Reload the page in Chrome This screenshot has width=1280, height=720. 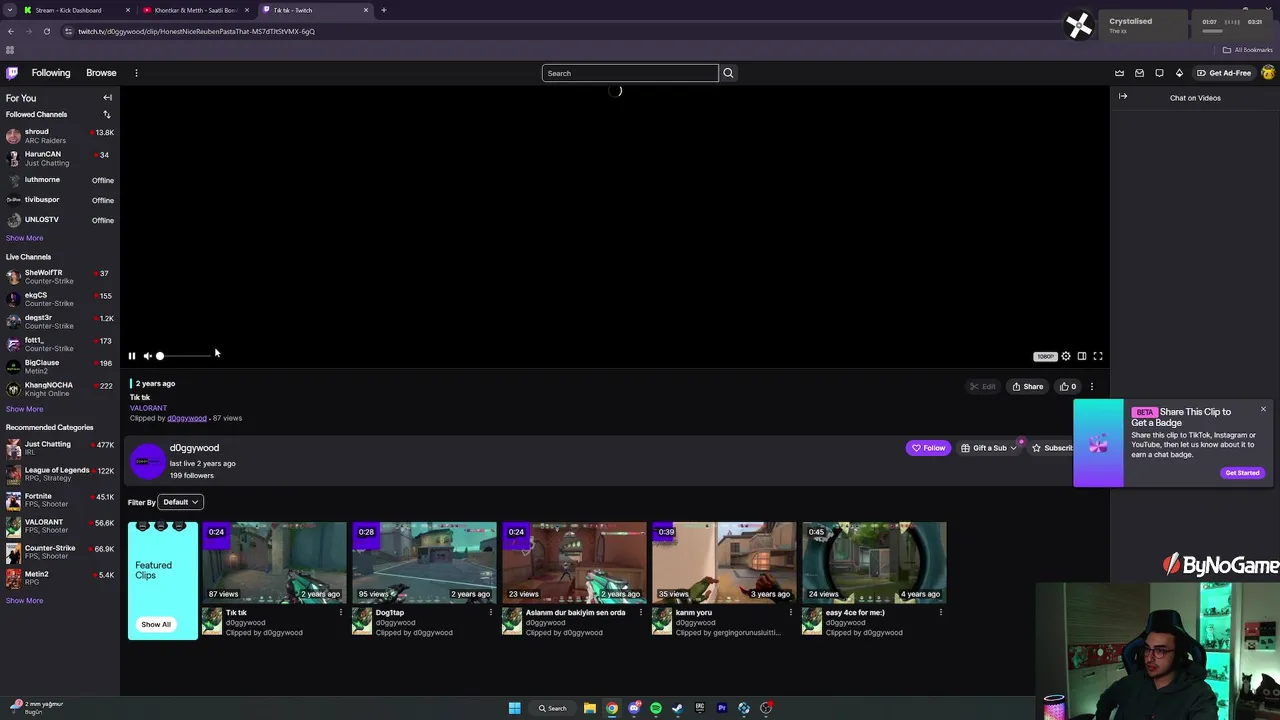pos(46,31)
